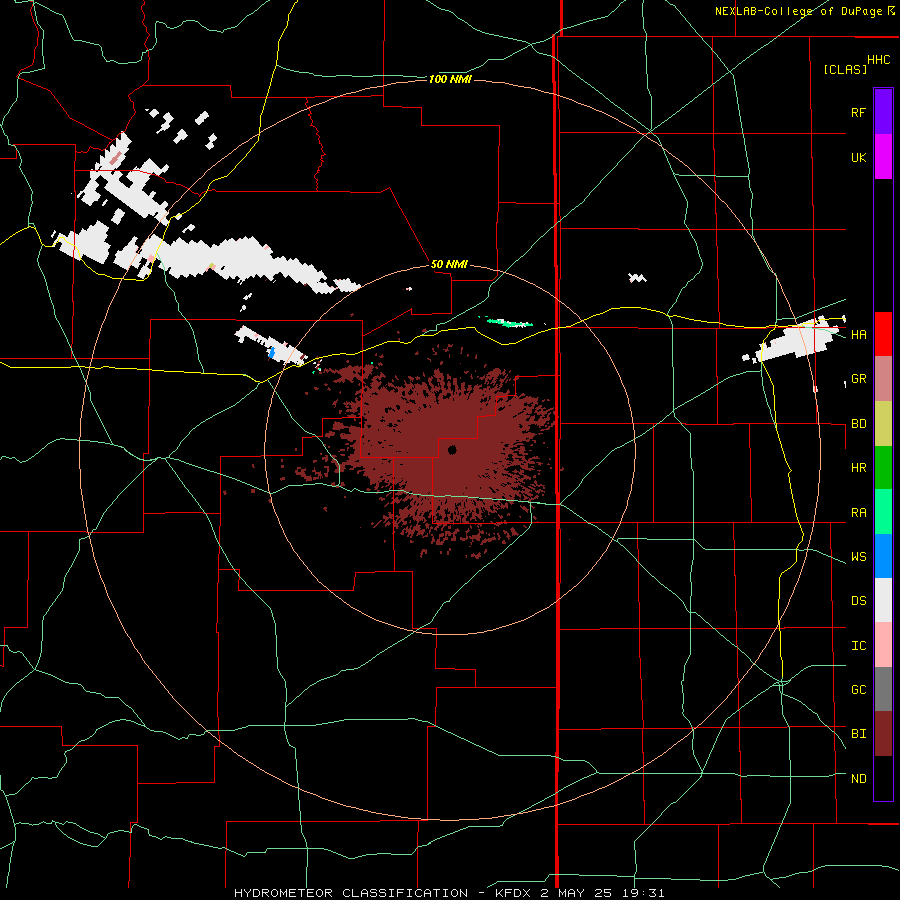The image size is (900, 900).
Task: Click the IC pink legend color block
Action: coord(883,645)
